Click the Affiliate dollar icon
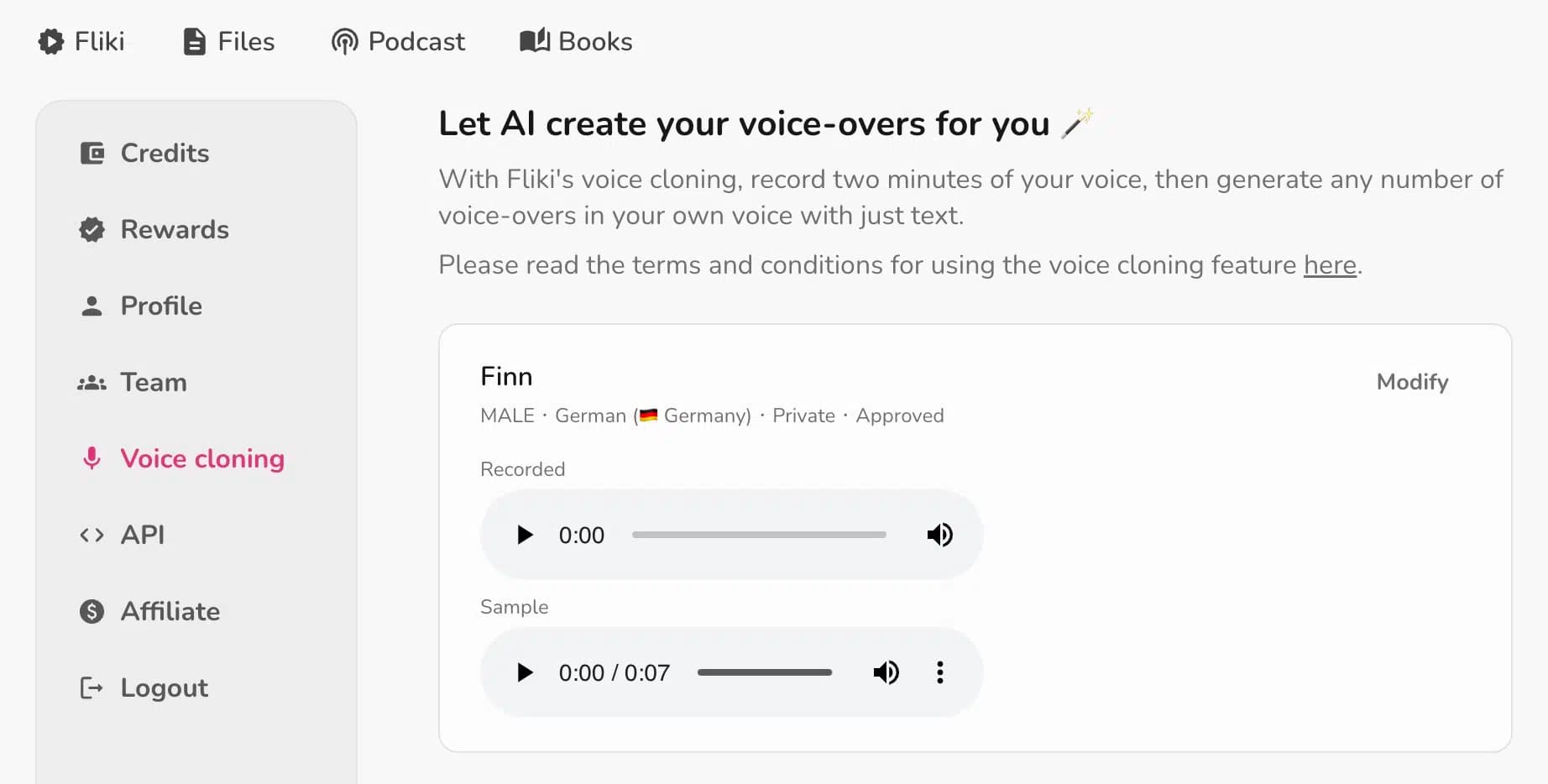1548x784 pixels. (x=92, y=611)
